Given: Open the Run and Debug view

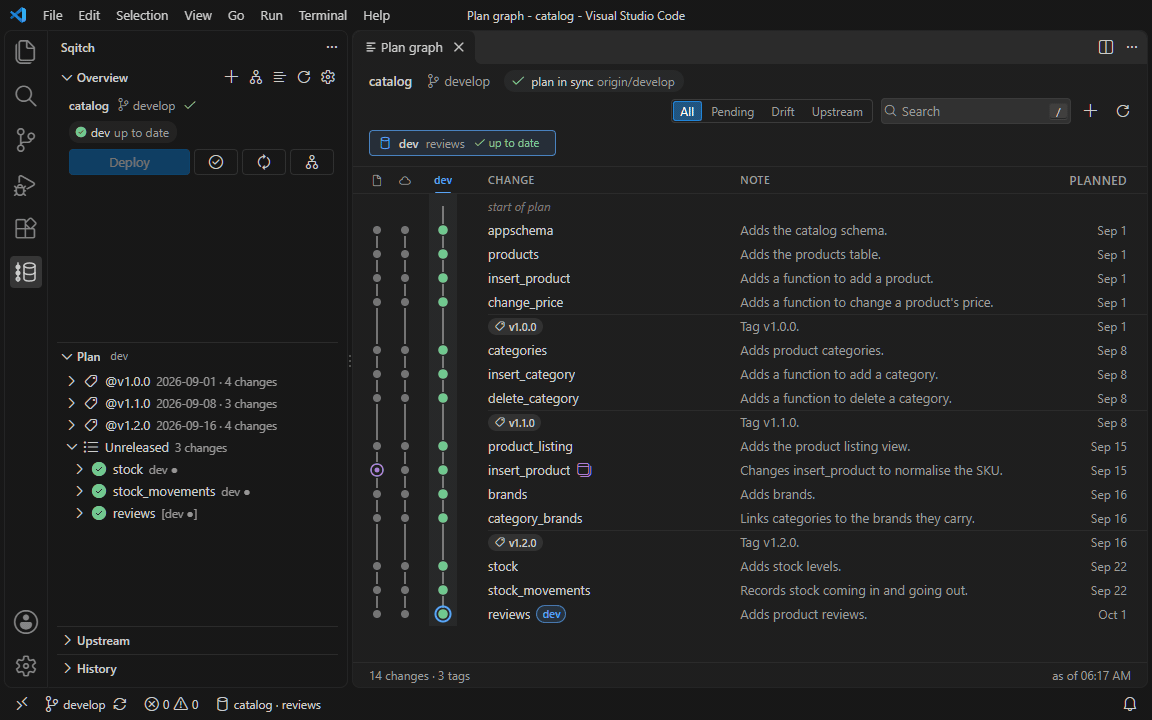Looking at the screenshot, I should [x=26, y=184].
